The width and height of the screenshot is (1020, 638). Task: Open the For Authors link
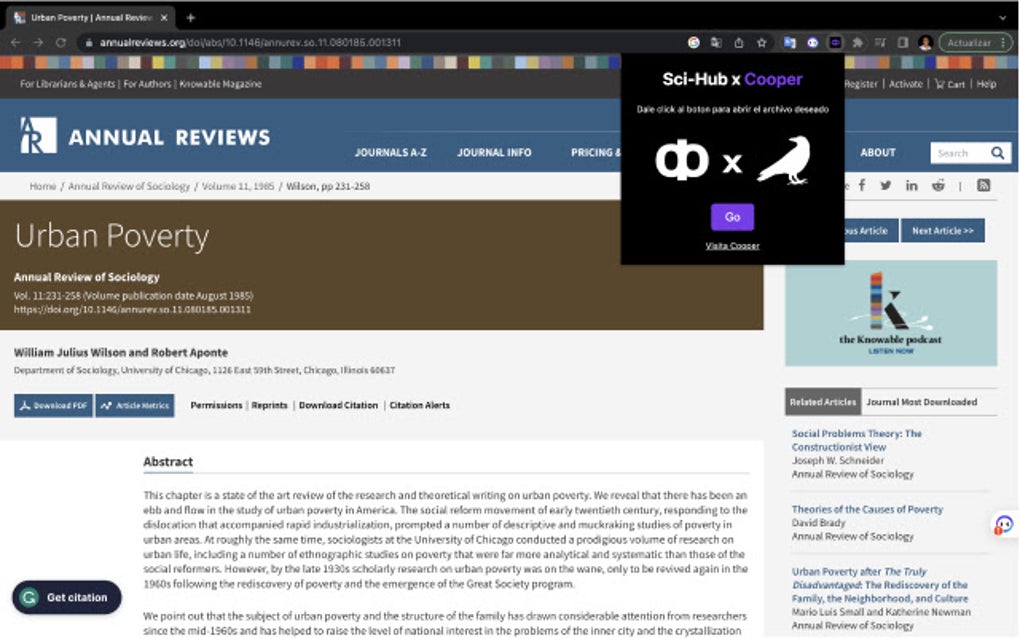click(147, 84)
